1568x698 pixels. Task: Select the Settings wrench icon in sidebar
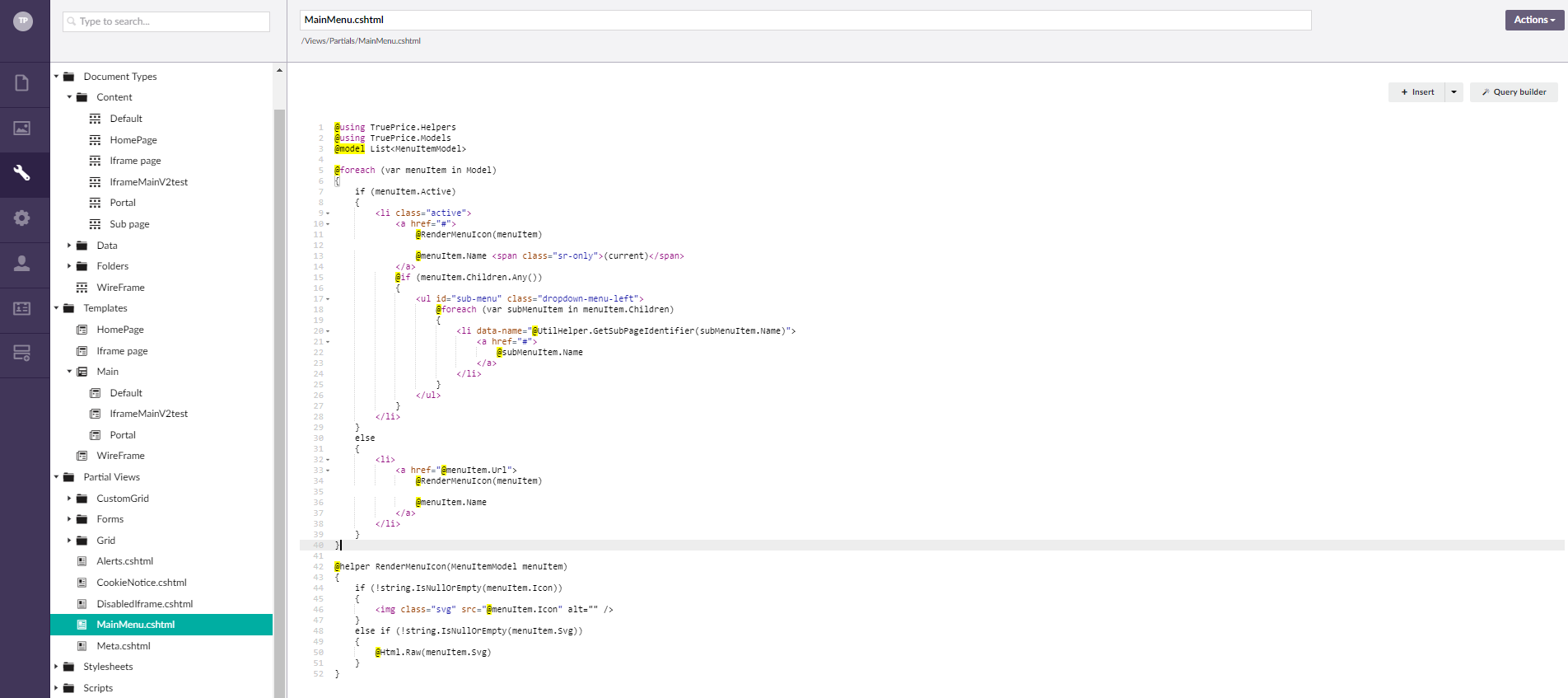coord(22,173)
